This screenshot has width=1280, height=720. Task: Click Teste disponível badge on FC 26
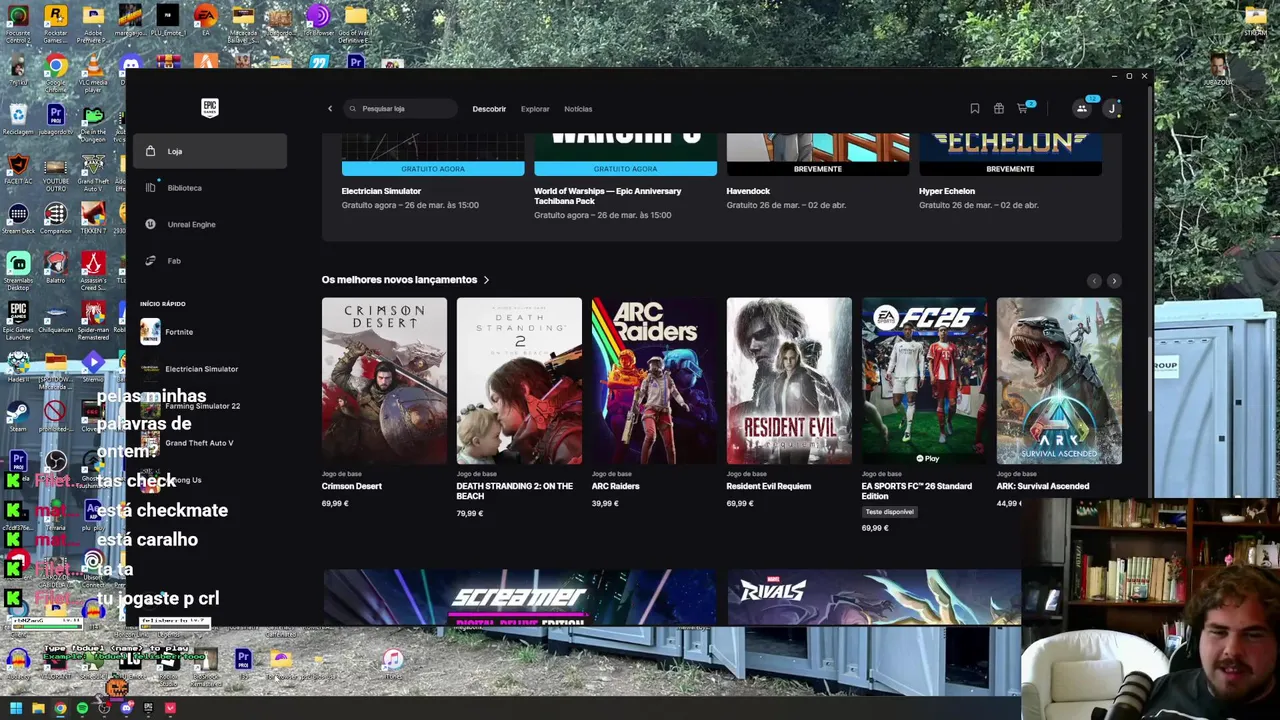(x=890, y=512)
